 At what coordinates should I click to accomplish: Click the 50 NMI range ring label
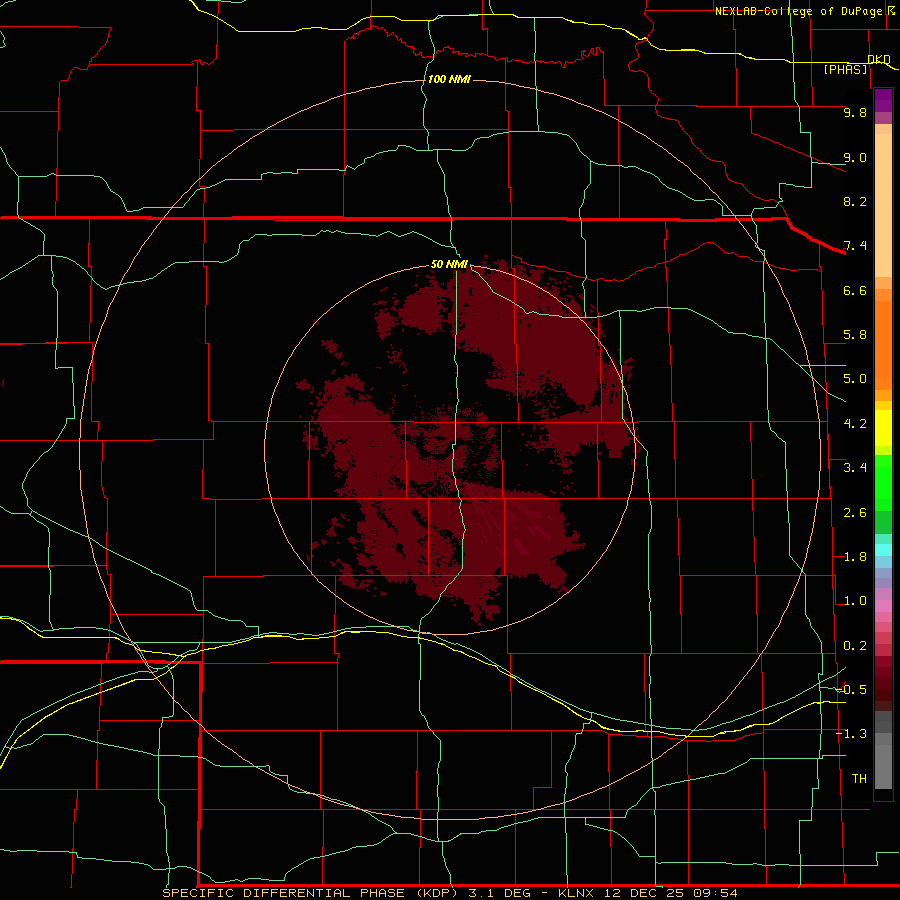click(449, 265)
